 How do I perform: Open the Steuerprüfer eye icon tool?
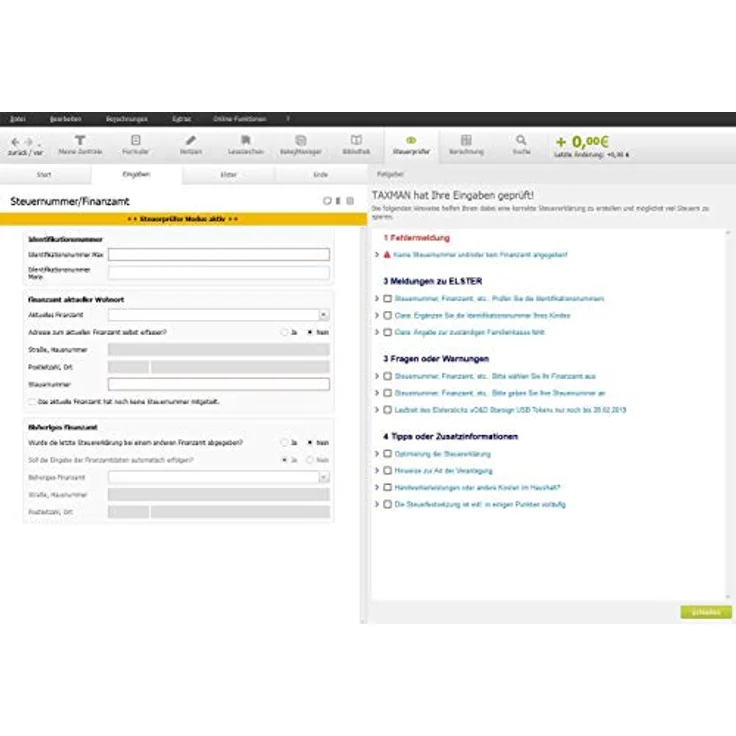click(411, 142)
